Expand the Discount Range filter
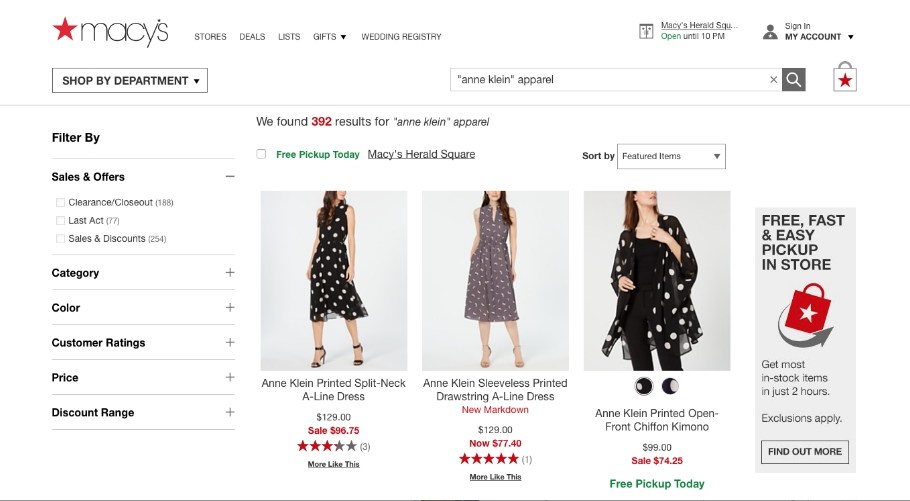This screenshot has height=501, width=910. 230,412
